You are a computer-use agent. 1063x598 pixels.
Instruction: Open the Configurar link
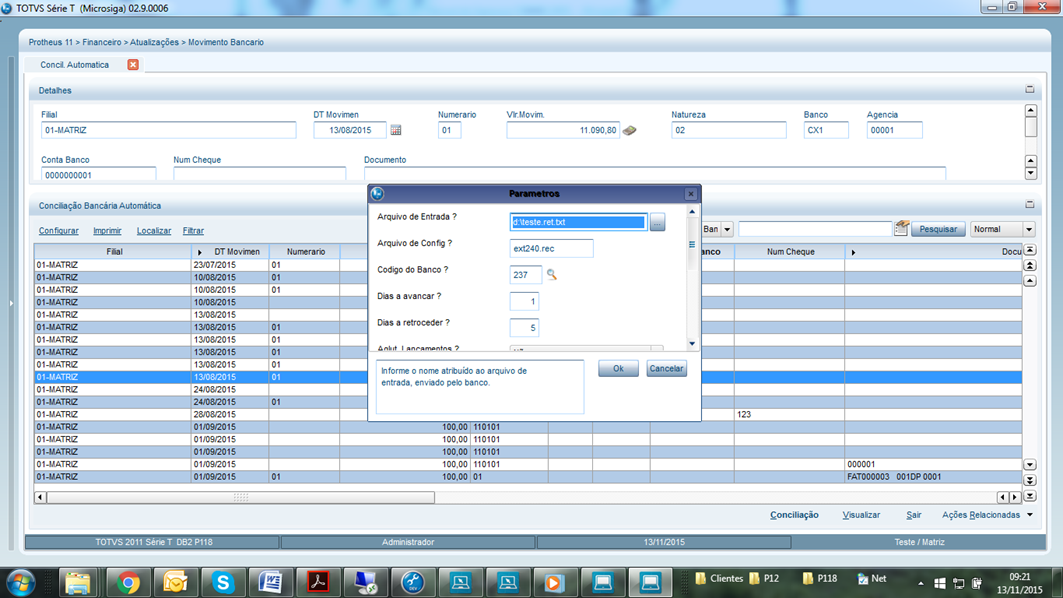59,231
